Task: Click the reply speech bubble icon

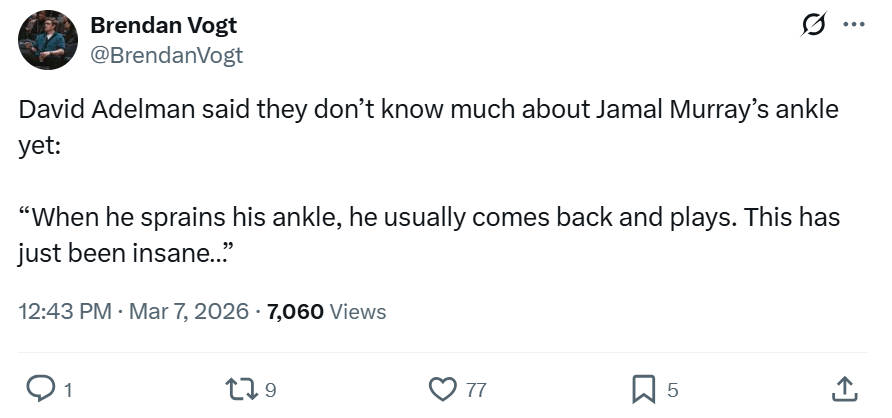Action: coord(39,388)
